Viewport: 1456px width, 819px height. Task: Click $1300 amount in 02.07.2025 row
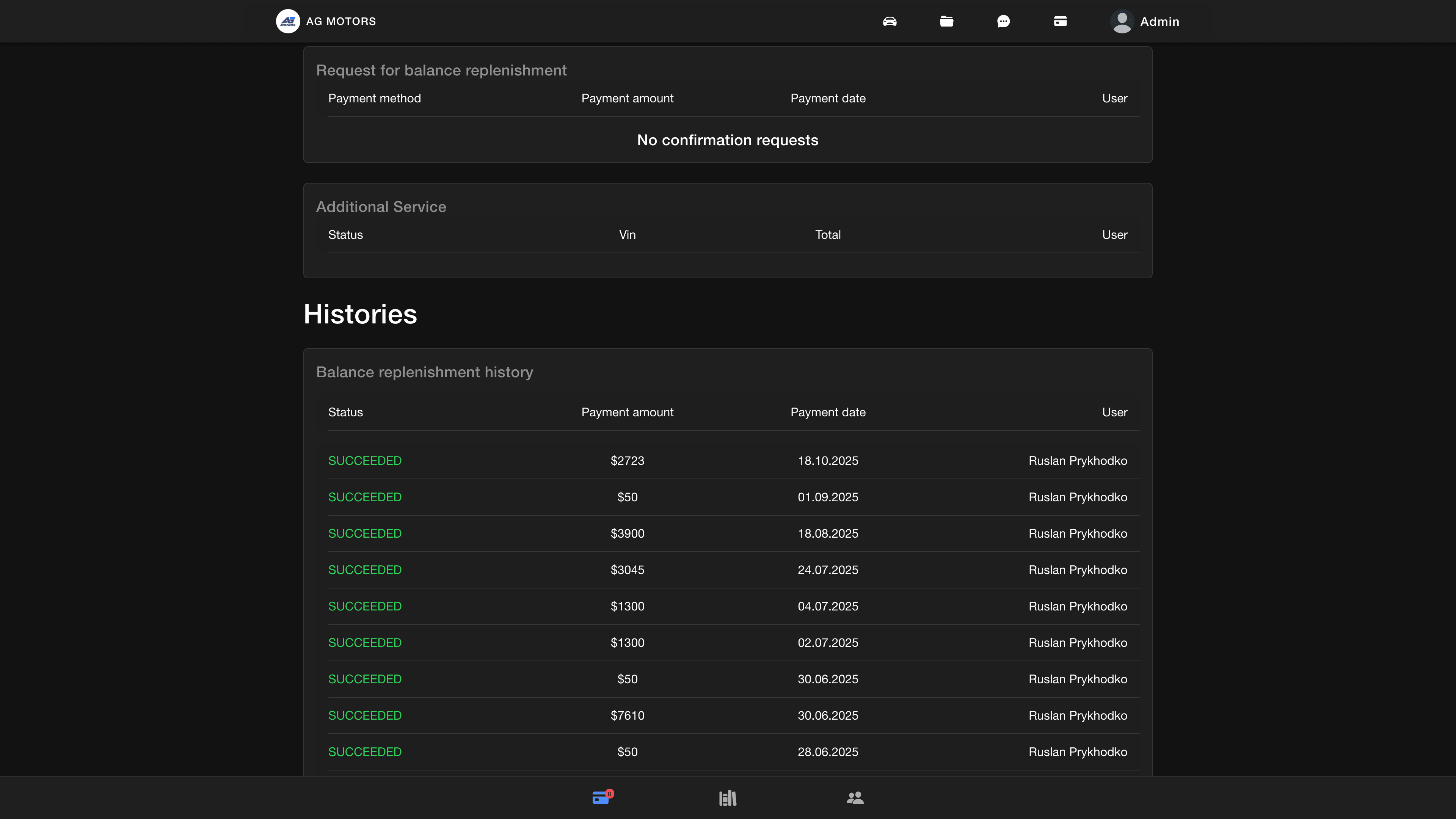(x=628, y=643)
